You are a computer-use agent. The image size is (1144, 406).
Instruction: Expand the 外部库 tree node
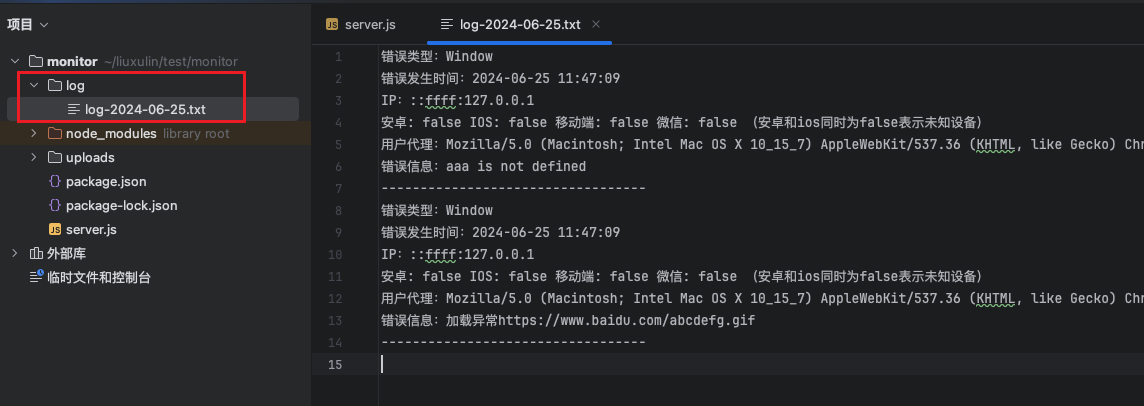coord(15,254)
